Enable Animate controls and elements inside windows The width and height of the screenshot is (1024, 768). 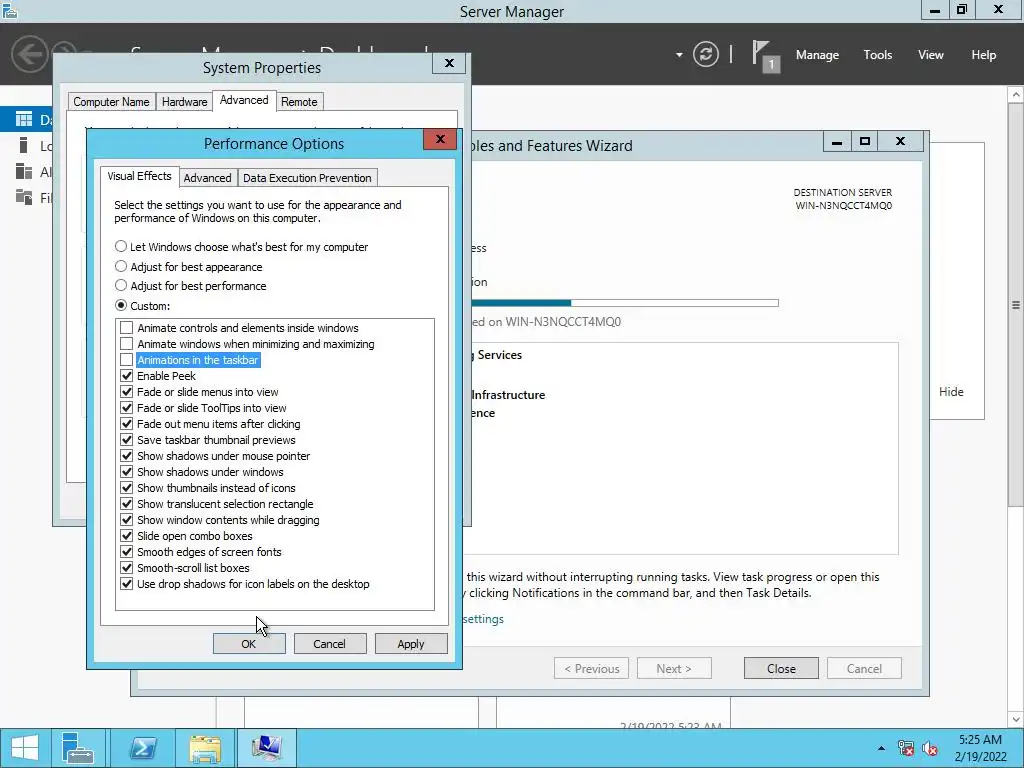click(127, 328)
